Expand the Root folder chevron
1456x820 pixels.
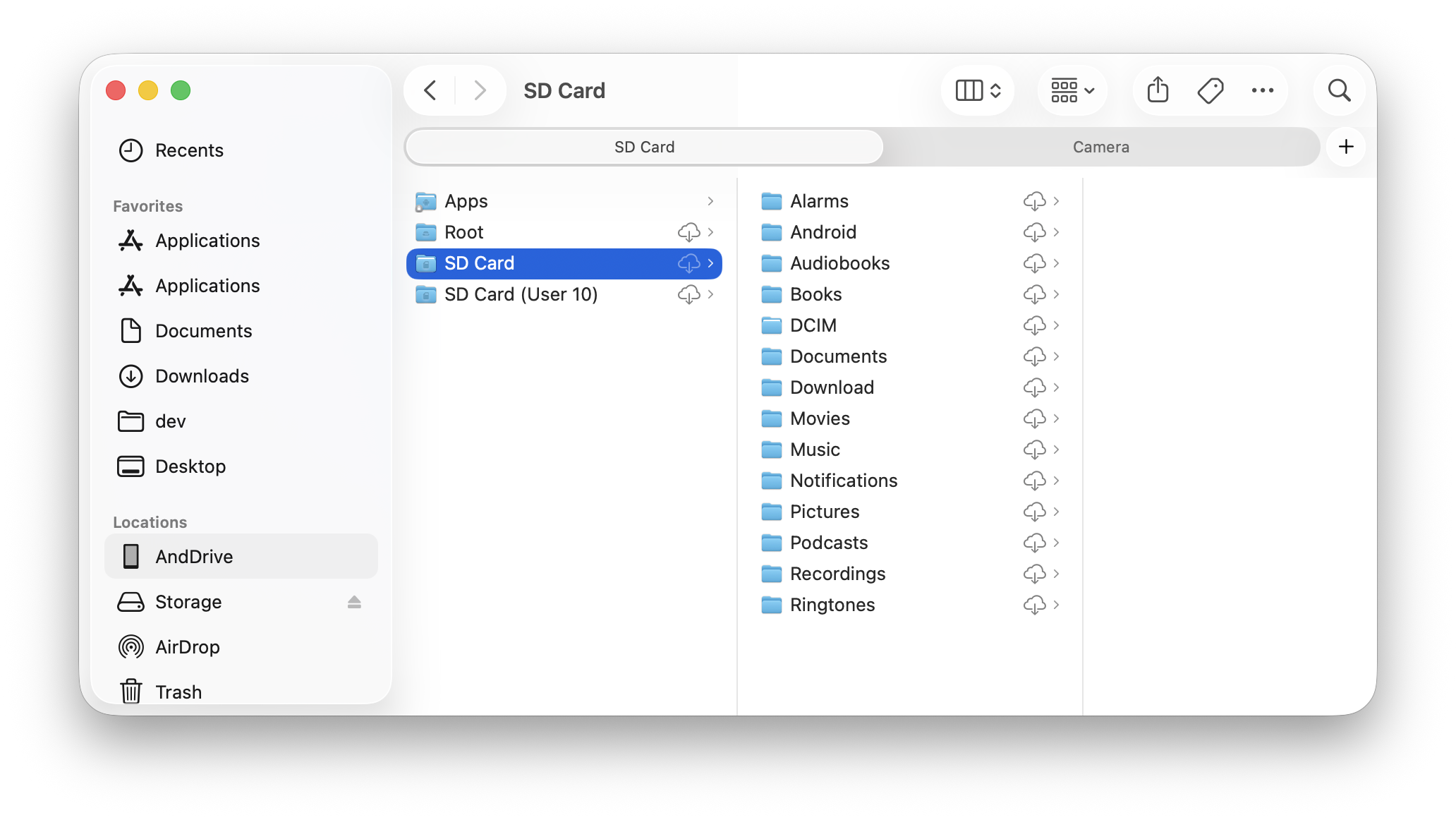tap(710, 232)
